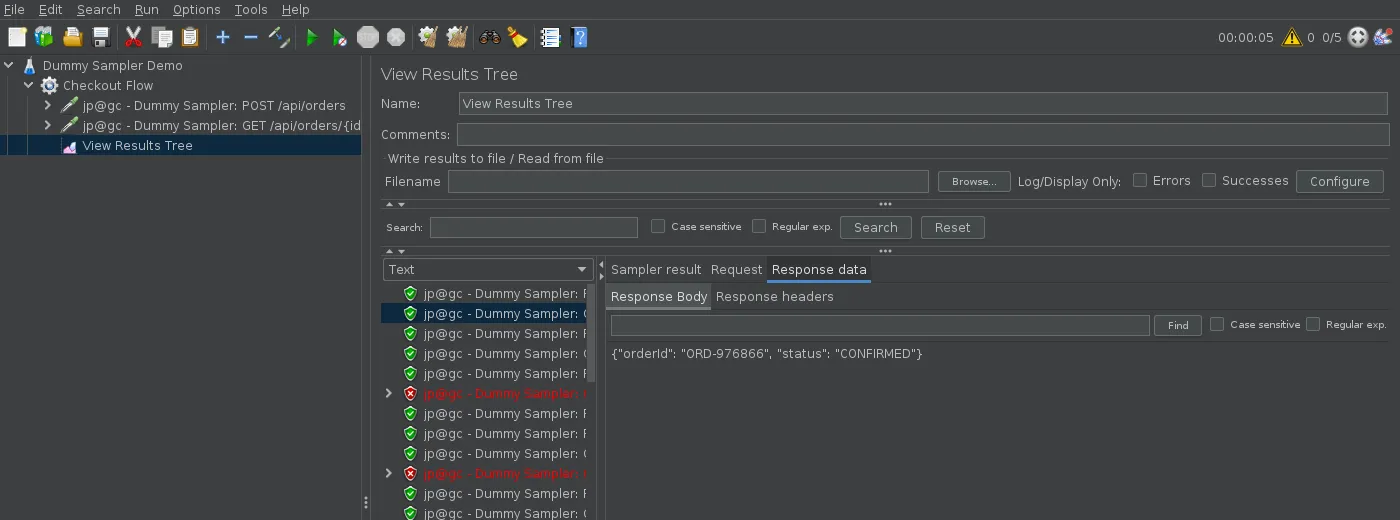This screenshot has height=520, width=1400.
Task: Click the Checkout Flow gear icon
Action: click(x=49, y=85)
